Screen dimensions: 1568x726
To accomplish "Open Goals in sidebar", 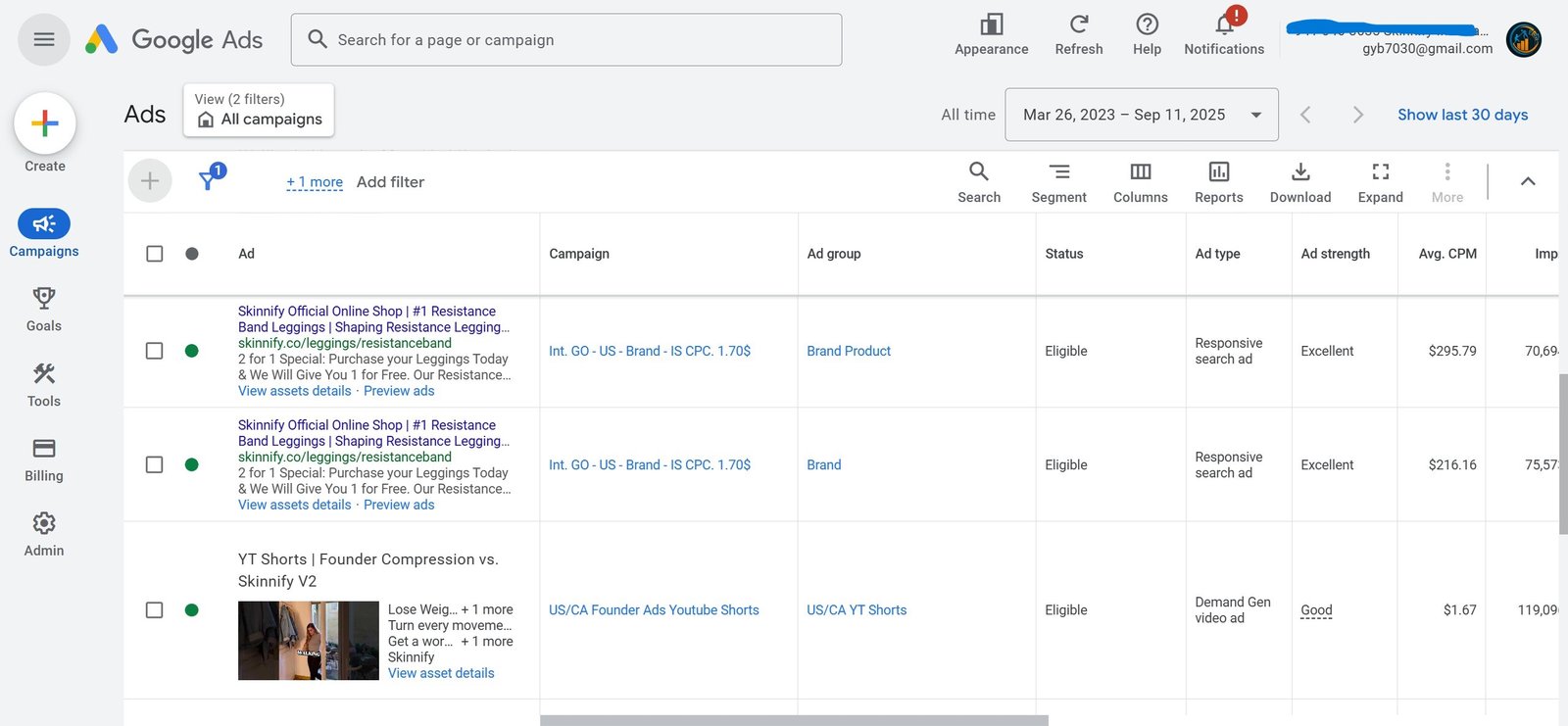I will tap(44, 310).
